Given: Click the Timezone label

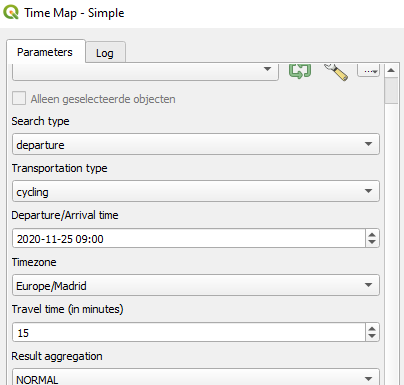Looking at the screenshot, I should (x=34, y=262).
